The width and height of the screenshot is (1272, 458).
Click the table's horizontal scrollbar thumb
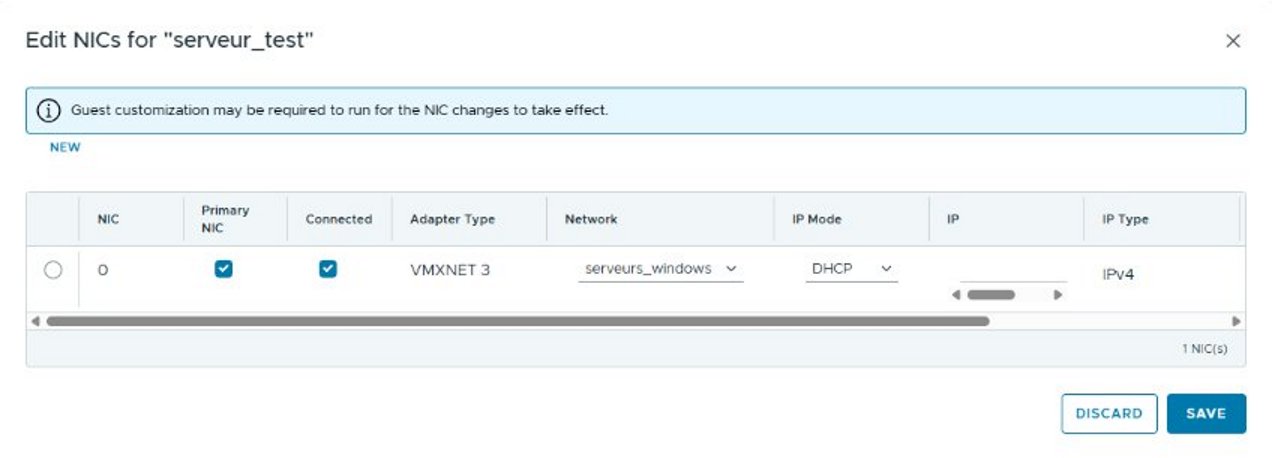point(517,322)
